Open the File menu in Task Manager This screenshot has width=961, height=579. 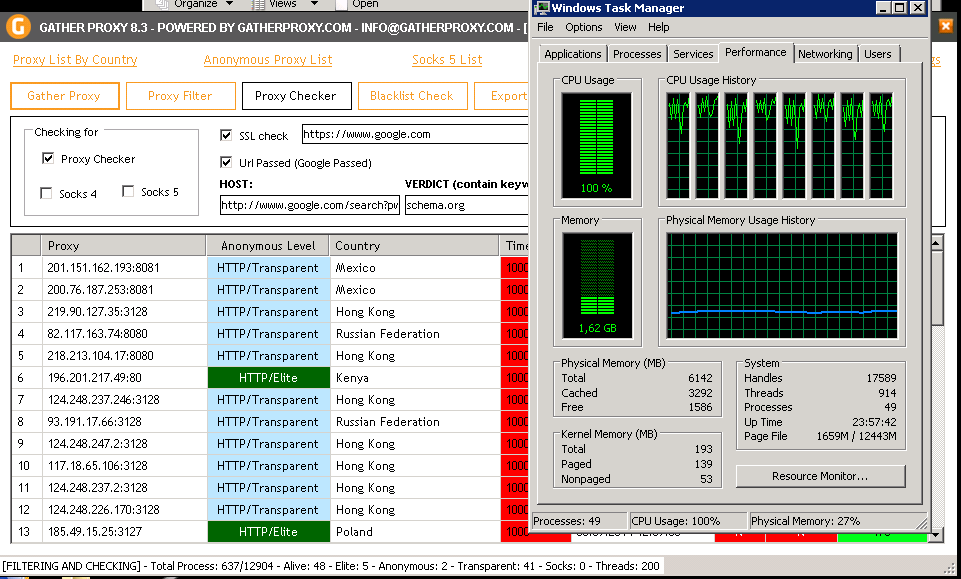545,27
